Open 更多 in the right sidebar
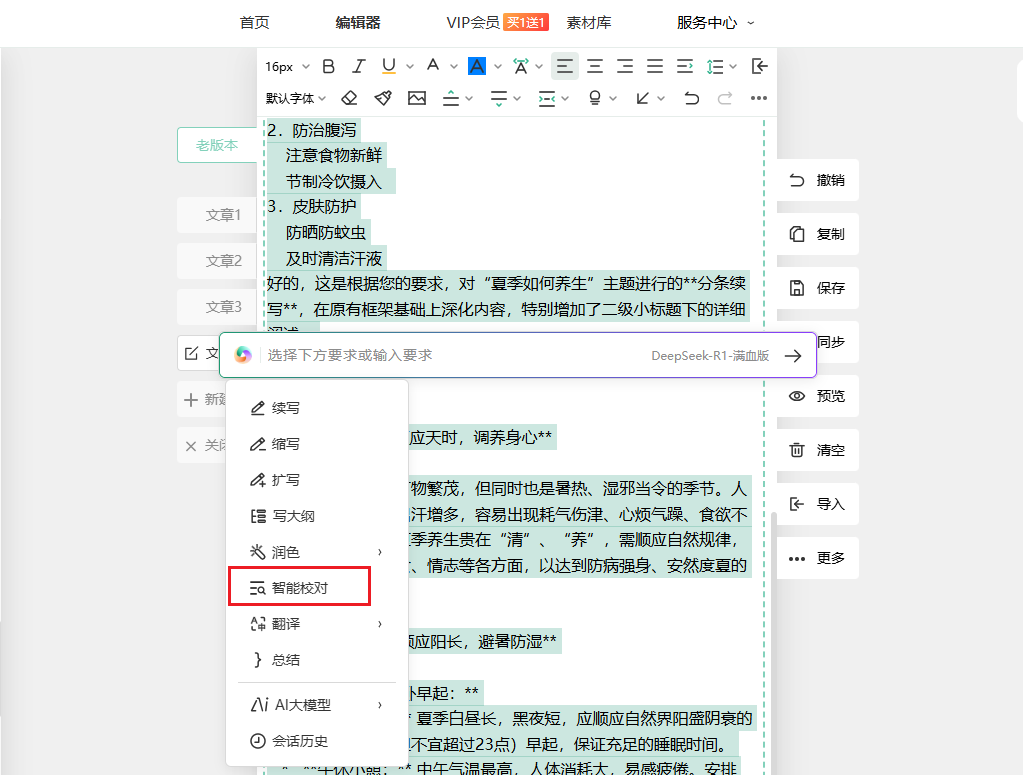This screenshot has height=775, width=1023. [817, 558]
